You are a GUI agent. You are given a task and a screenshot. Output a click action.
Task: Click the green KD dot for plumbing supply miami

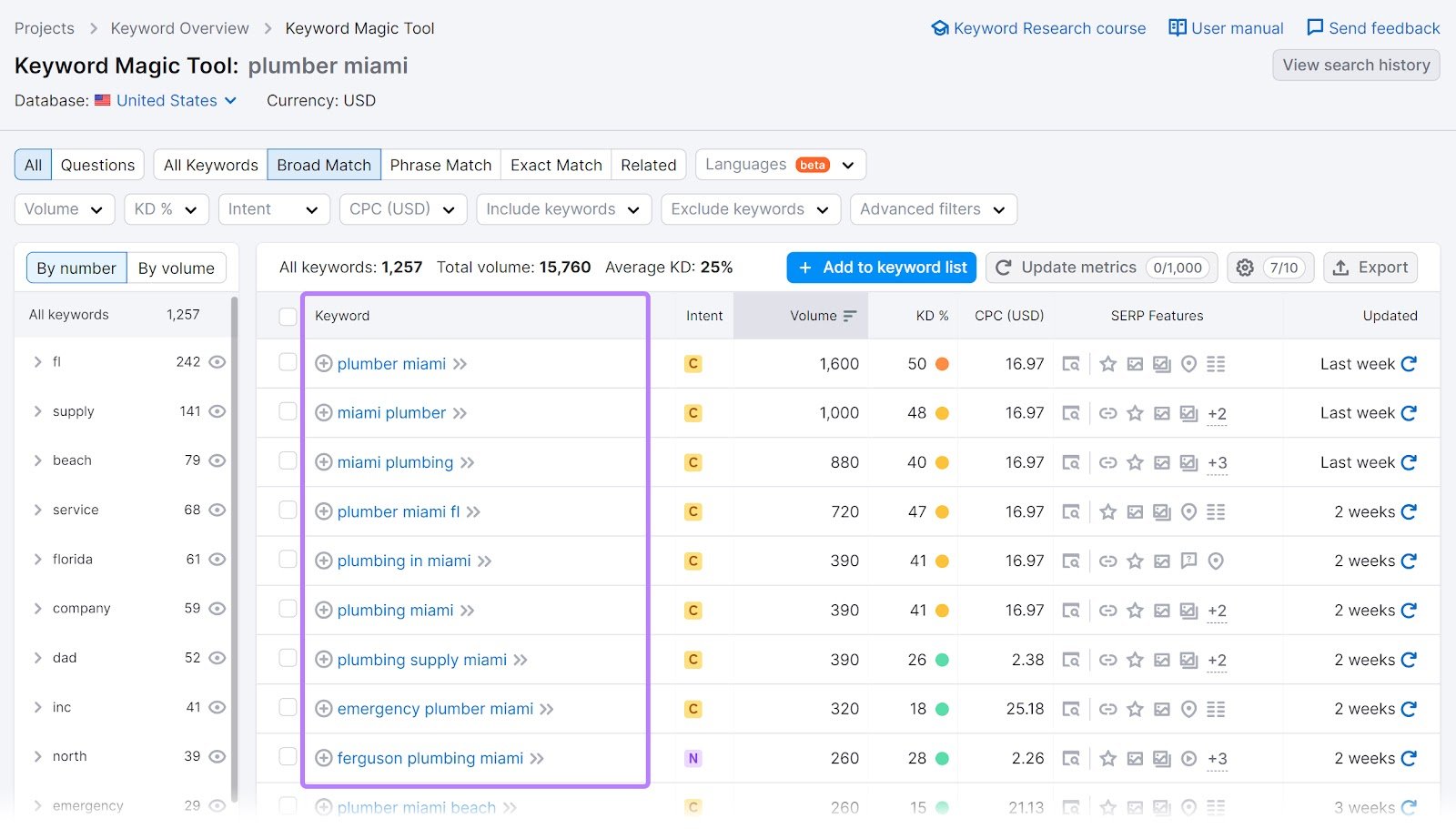point(940,660)
